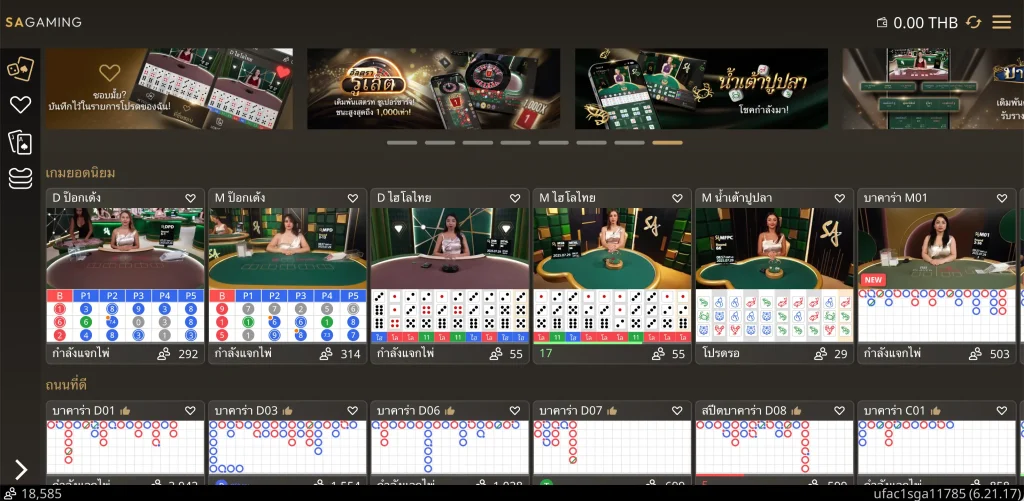
Task: Click the บาคาร่า D03 title
Action: pyautogui.click(x=246, y=411)
